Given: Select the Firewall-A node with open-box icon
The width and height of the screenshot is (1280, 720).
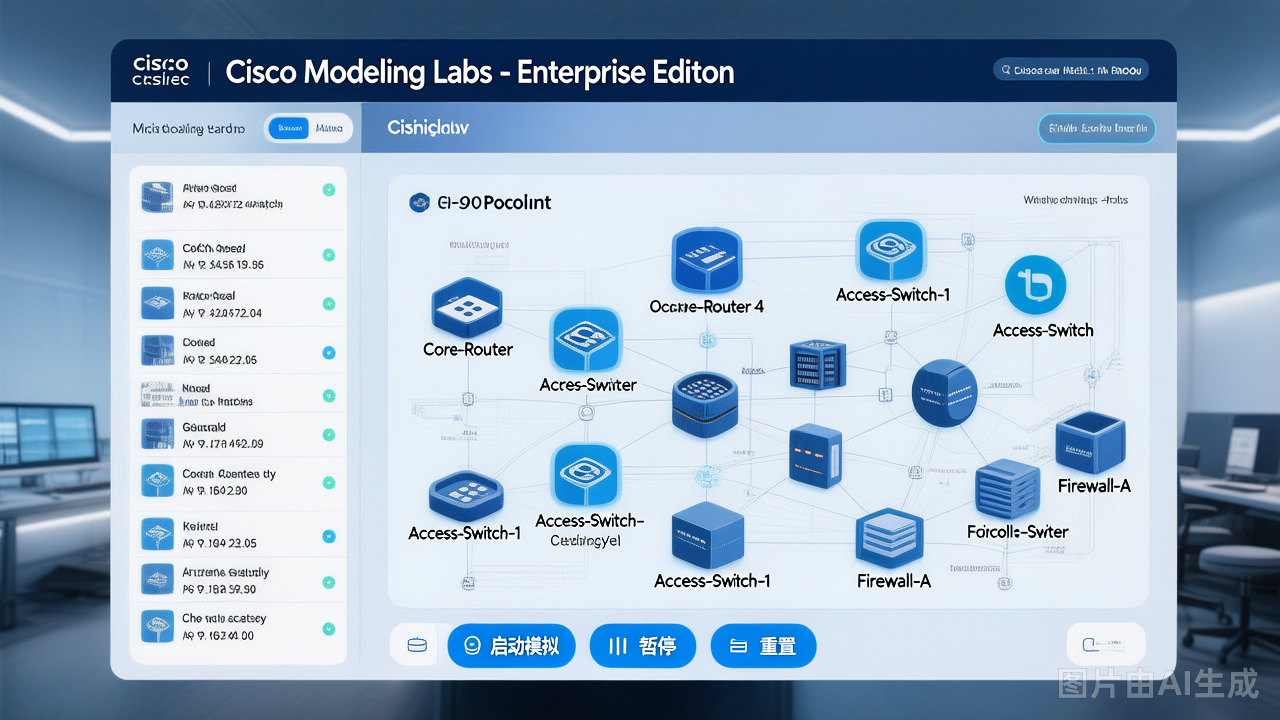Looking at the screenshot, I should pos(1092,443).
